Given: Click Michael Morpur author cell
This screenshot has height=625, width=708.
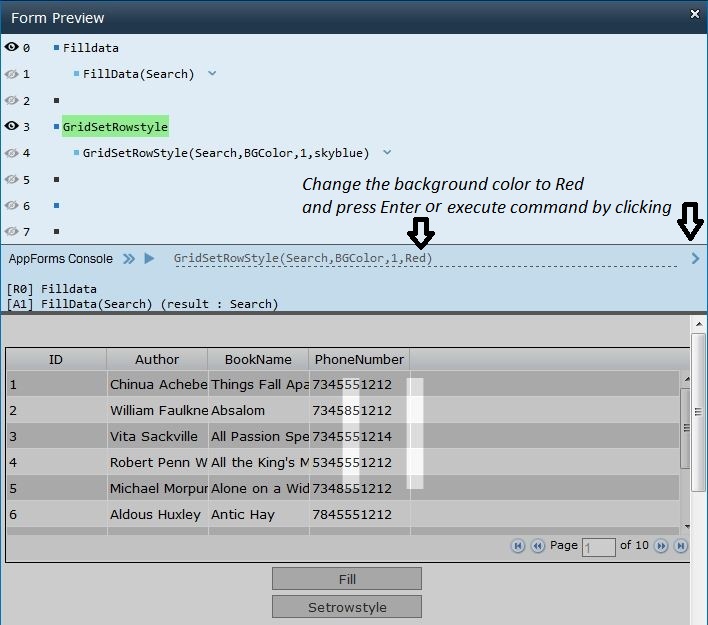Looking at the screenshot, I should point(158,488).
